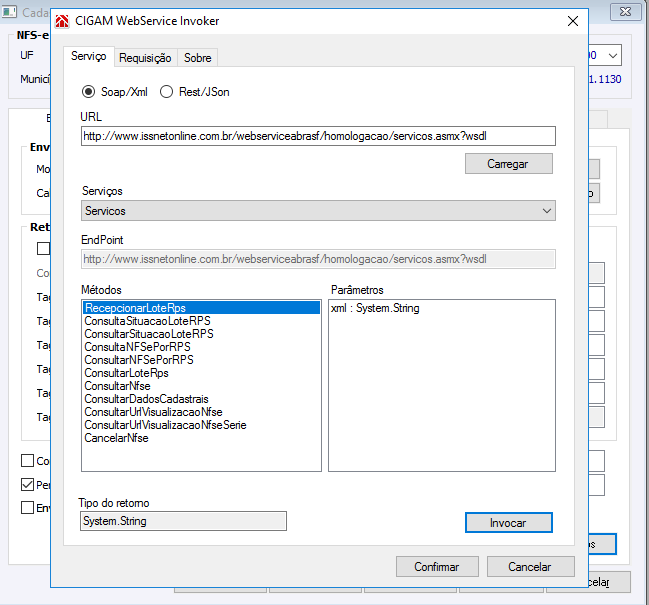Click the Confirmar button
Viewport: 649px width, 605px height.
[436, 566]
